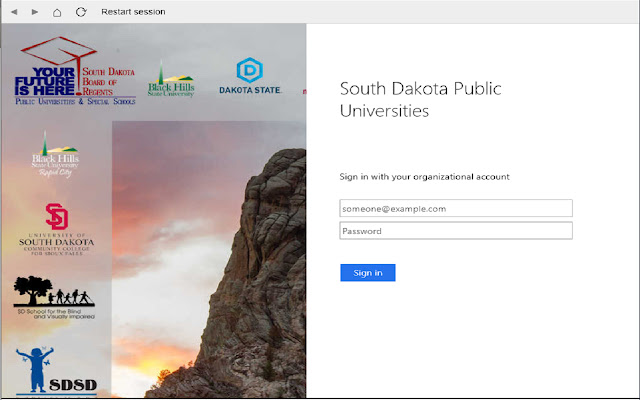This screenshot has height=400, width=640.
Task: Go to home page icon
Action: [x=57, y=12]
